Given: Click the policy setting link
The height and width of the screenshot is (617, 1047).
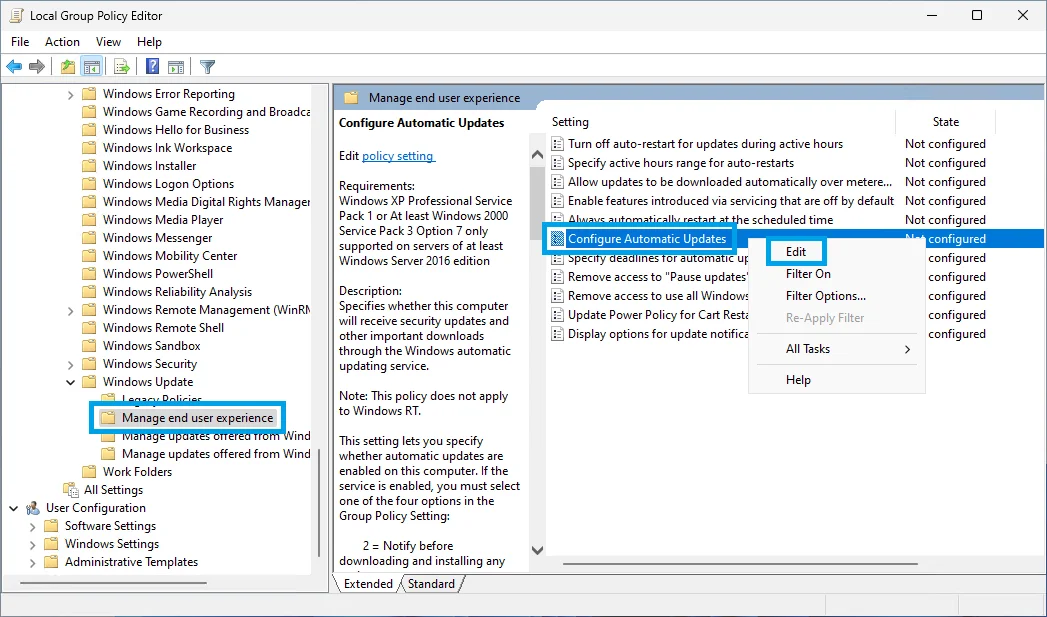Looking at the screenshot, I should pos(397,156).
